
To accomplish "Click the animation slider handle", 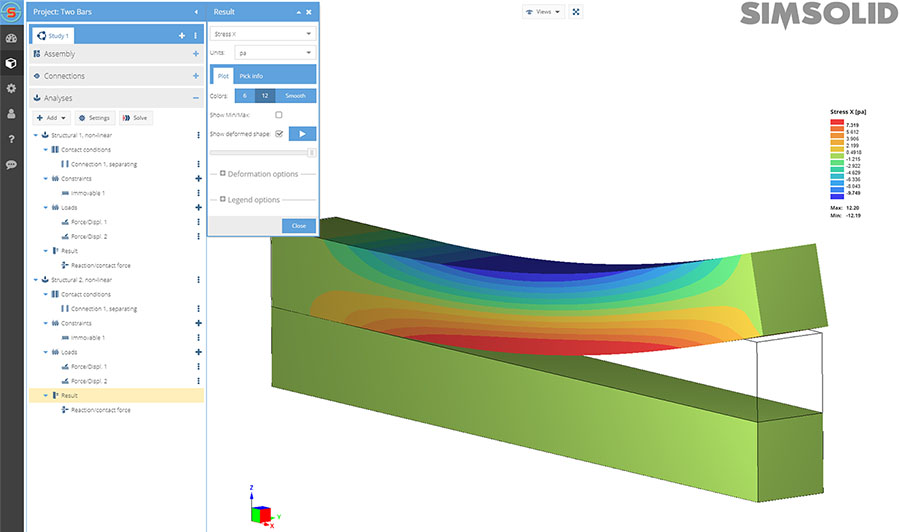I will coord(311,153).
